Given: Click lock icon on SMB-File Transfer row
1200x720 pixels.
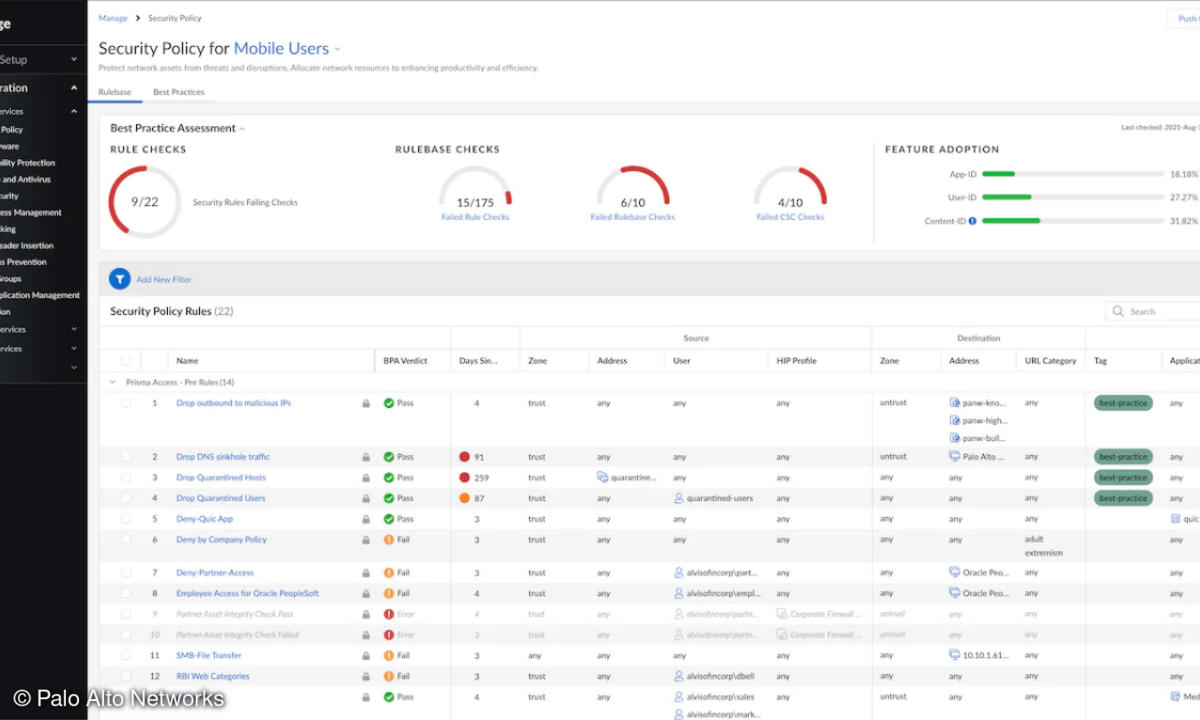Looking at the screenshot, I should point(366,655).
